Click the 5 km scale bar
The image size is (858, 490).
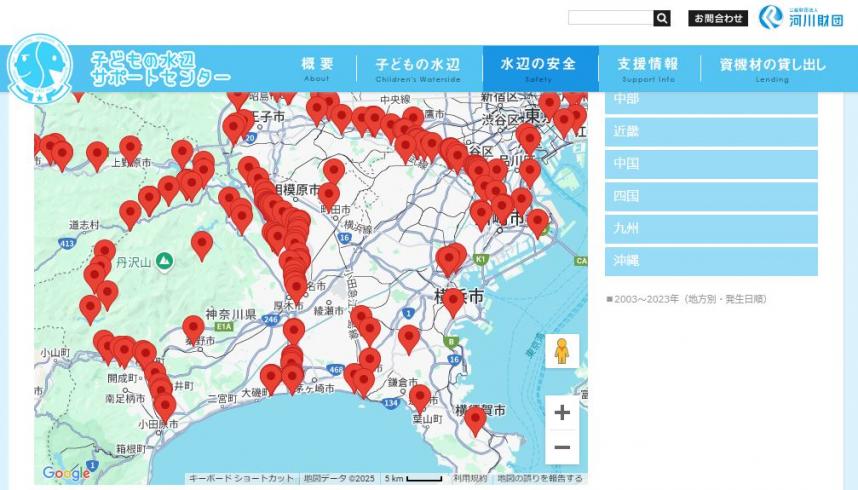click(x=414, y=479)
